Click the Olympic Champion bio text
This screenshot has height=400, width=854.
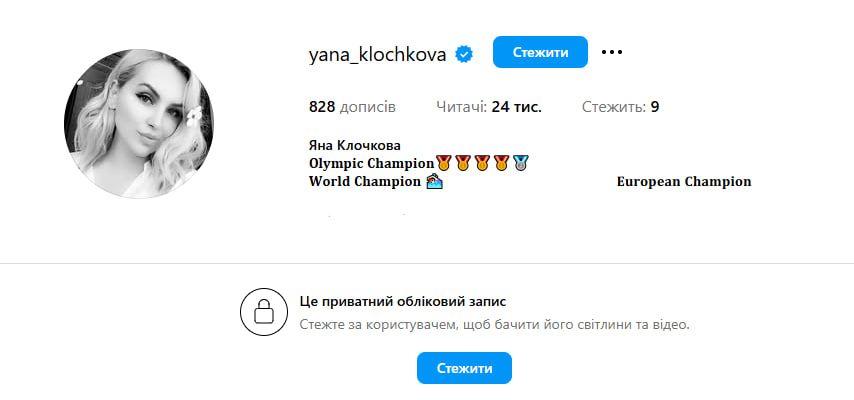371,163
